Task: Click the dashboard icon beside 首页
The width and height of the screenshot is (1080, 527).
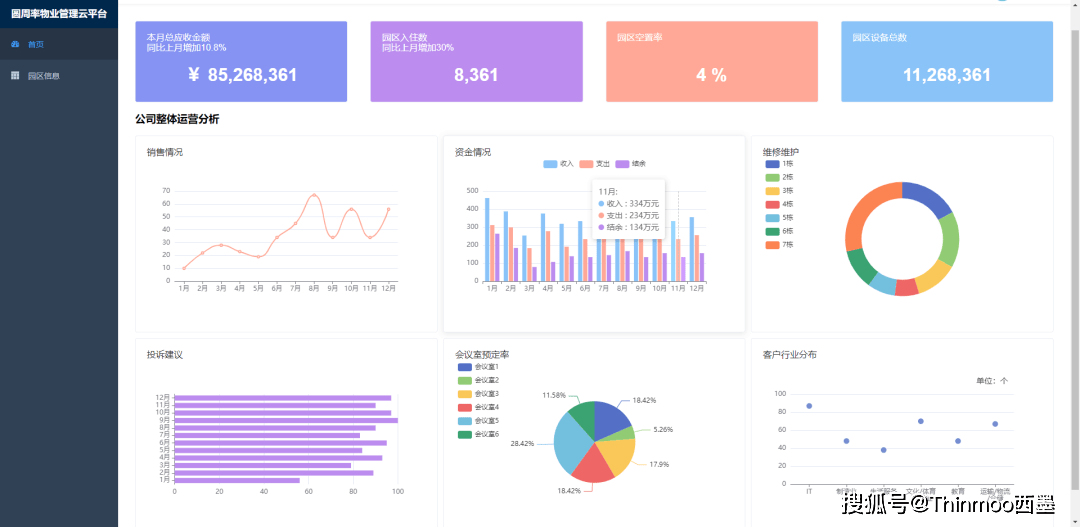Action: (x=15, y=44)
